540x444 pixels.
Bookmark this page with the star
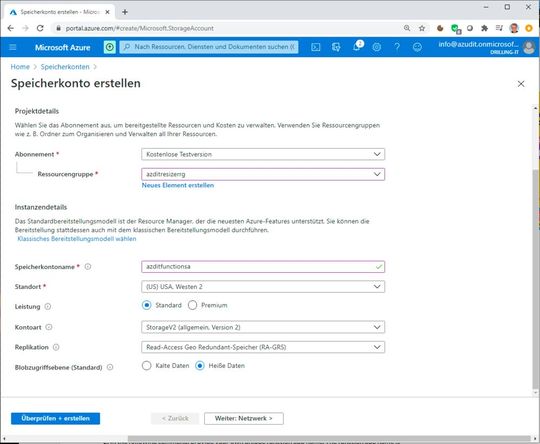point(422,28)
